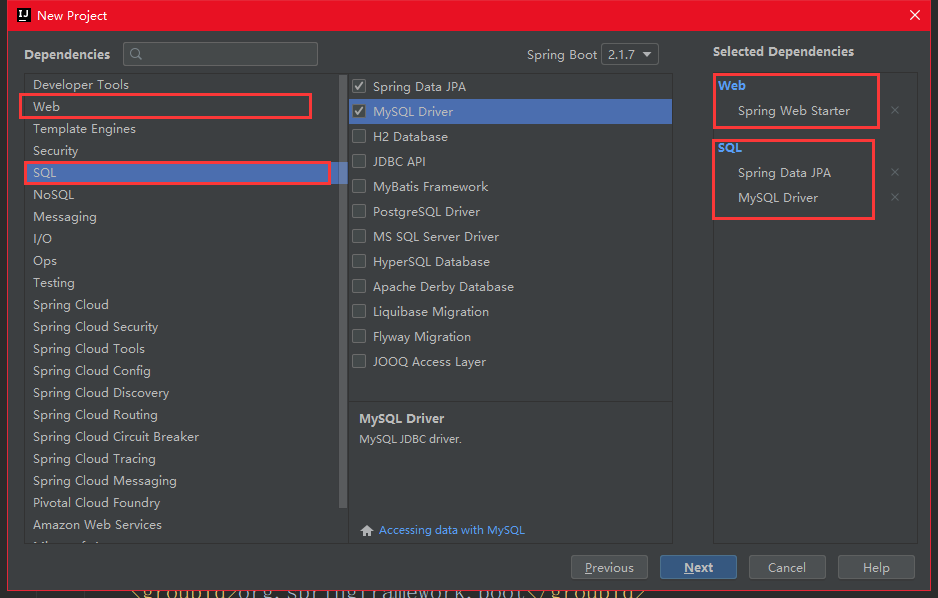Select Spring Cloud Security category
This screenshot has width=938, height=598.
click(x=181, y=327)
